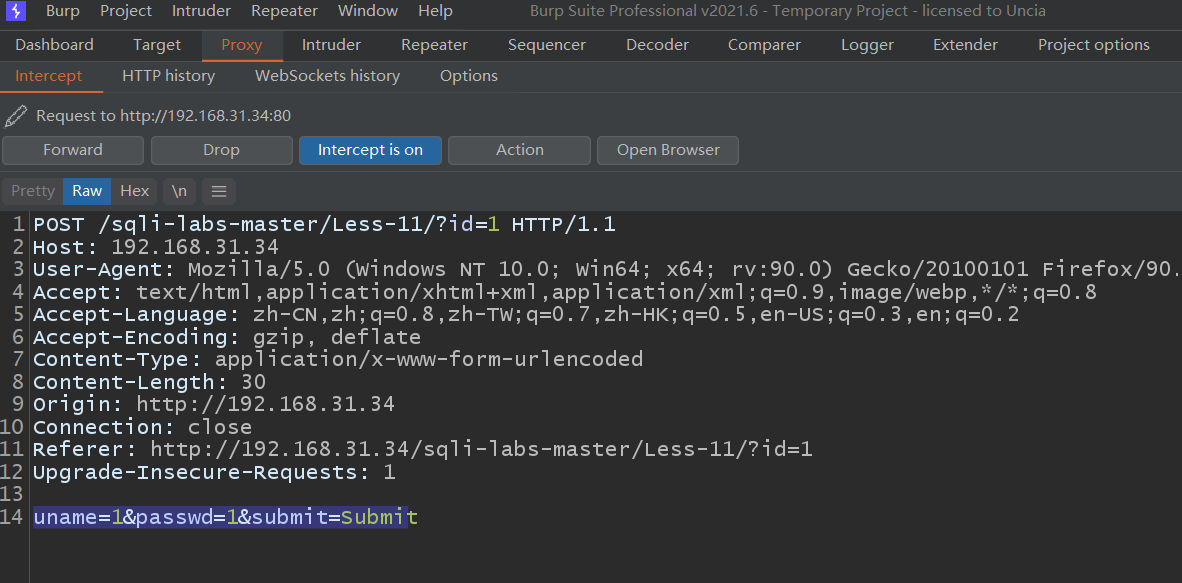
Task: Switch to Hex view
Action: [x=135, y=192]
